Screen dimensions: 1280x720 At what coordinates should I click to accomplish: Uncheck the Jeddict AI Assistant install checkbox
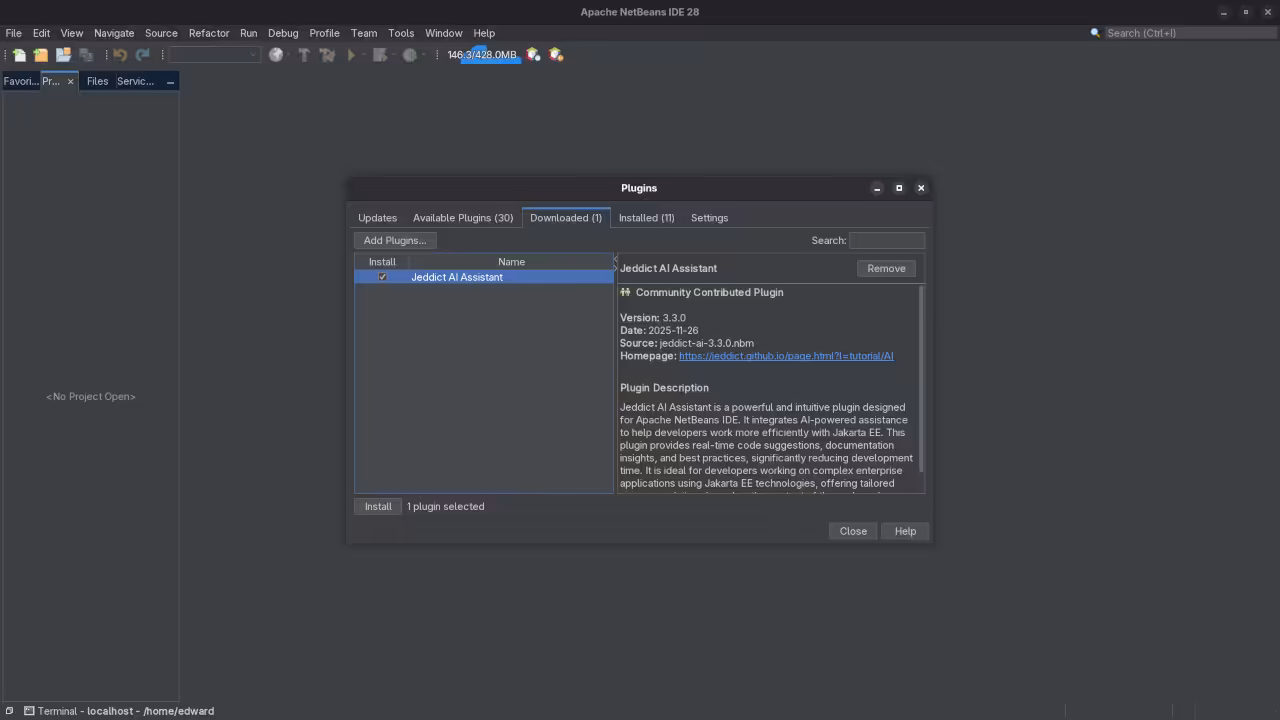(382, 277)
